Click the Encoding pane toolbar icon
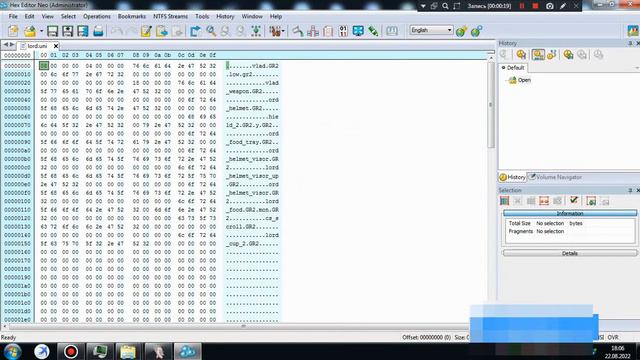Image resolution: width=640 pixels, height=360 pixels. point(275,31)
